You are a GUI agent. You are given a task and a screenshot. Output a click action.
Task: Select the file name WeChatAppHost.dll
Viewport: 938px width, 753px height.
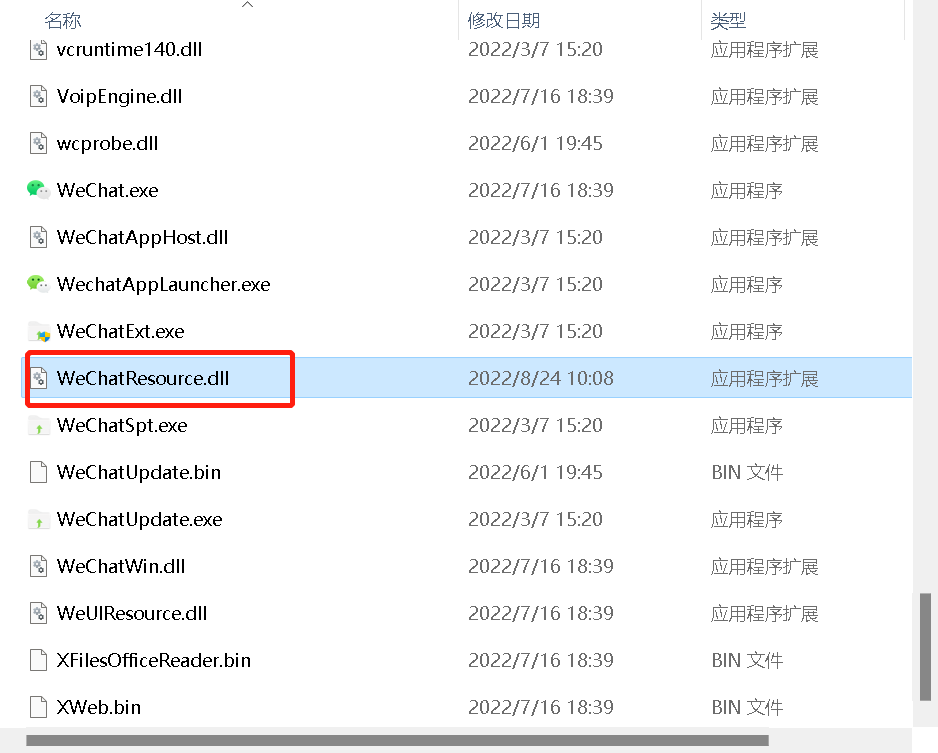pos(142,237)
